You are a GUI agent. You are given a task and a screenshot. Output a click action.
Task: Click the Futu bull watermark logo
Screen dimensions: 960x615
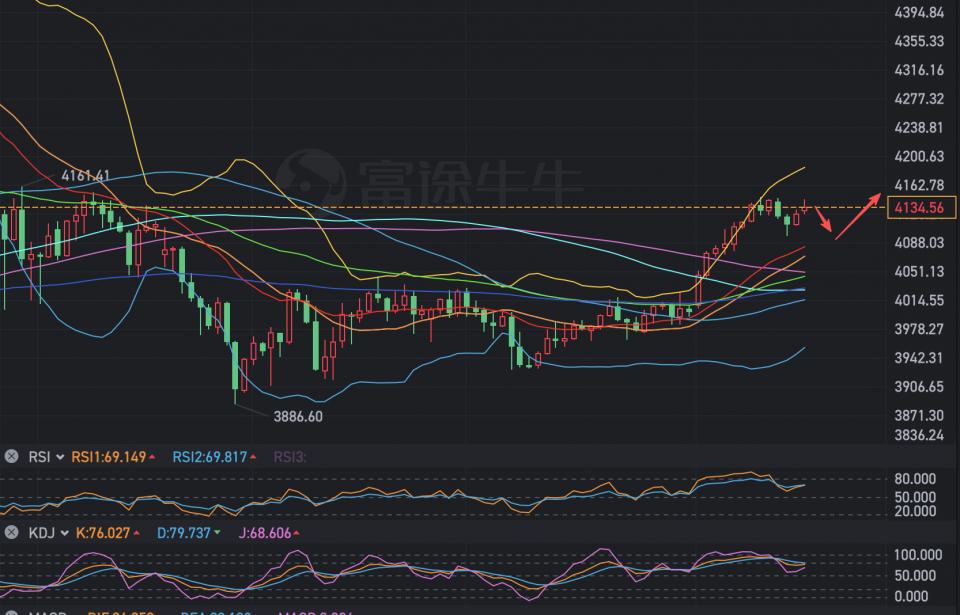tap(310, 178)
